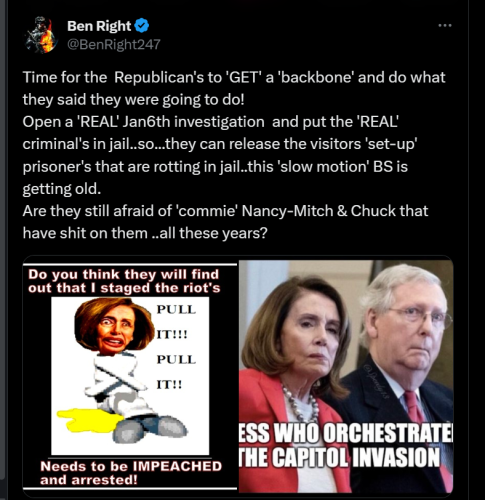The width and height of the screenshot is (485, 500).
Task: Open Ben Right's profile avatar picture
Action: click(x=41, y=35)
